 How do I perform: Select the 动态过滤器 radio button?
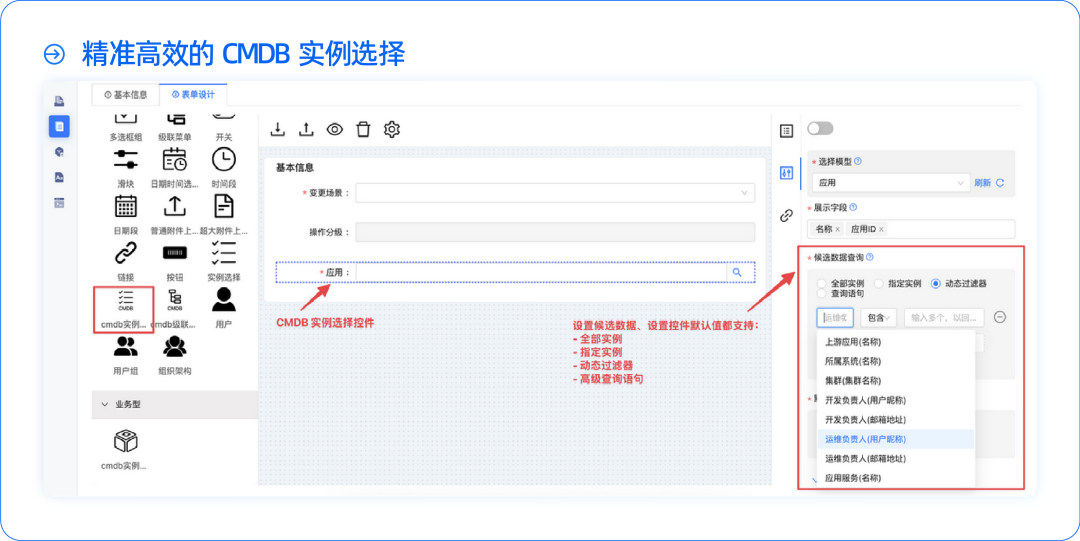coord(935,283)
